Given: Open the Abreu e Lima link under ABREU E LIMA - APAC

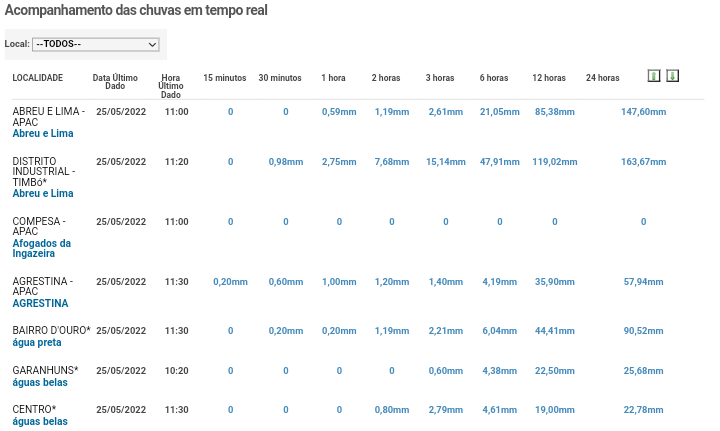Looking at the screenshot, I should click(x=43, y=134).
